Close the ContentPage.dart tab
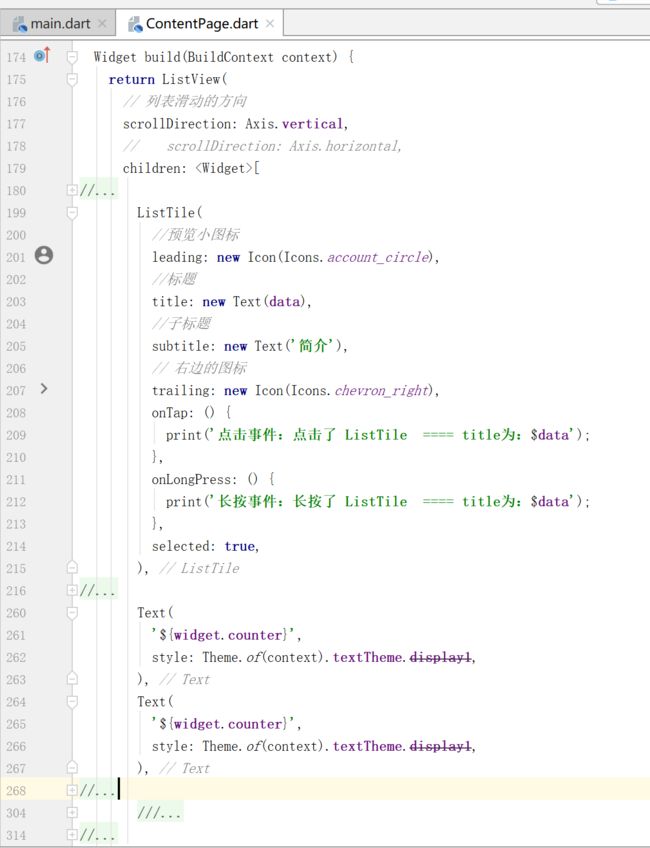 click(270, 23)
